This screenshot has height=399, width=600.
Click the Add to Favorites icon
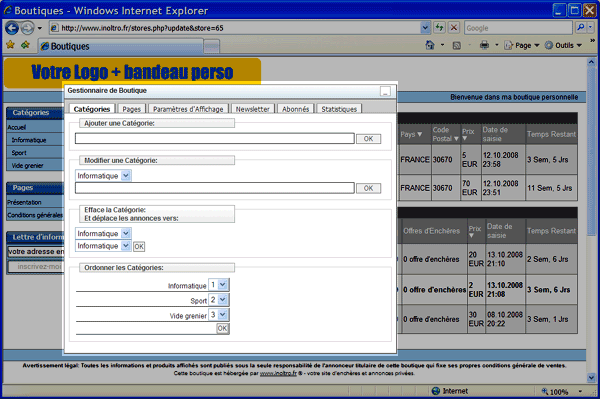pos(26,46)
